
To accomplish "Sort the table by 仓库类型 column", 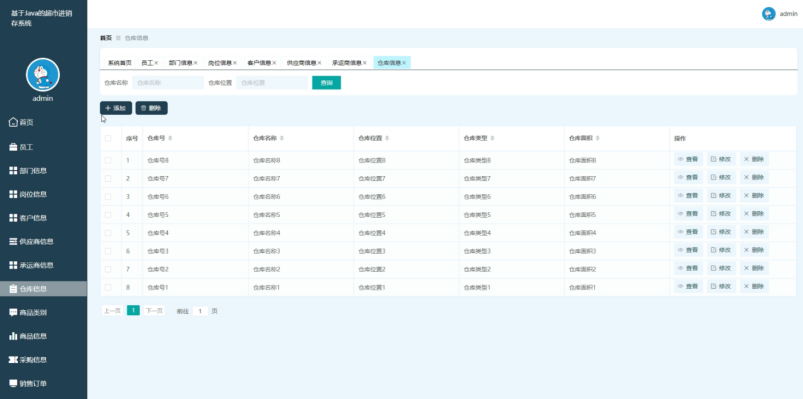I will 492,138.
